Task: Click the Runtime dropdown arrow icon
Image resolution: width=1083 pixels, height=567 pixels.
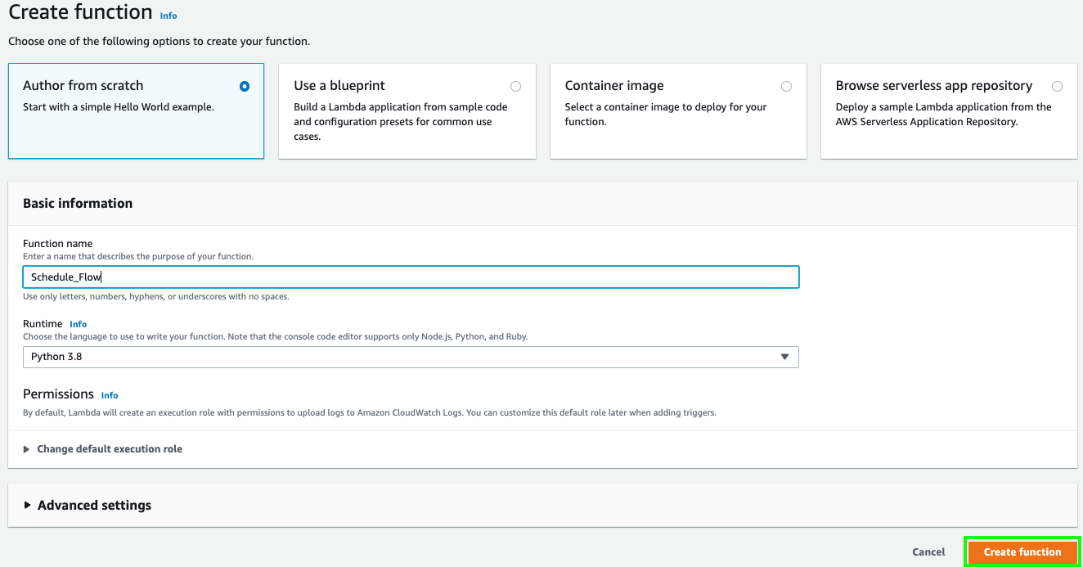Action: click(x=785, y=357)
